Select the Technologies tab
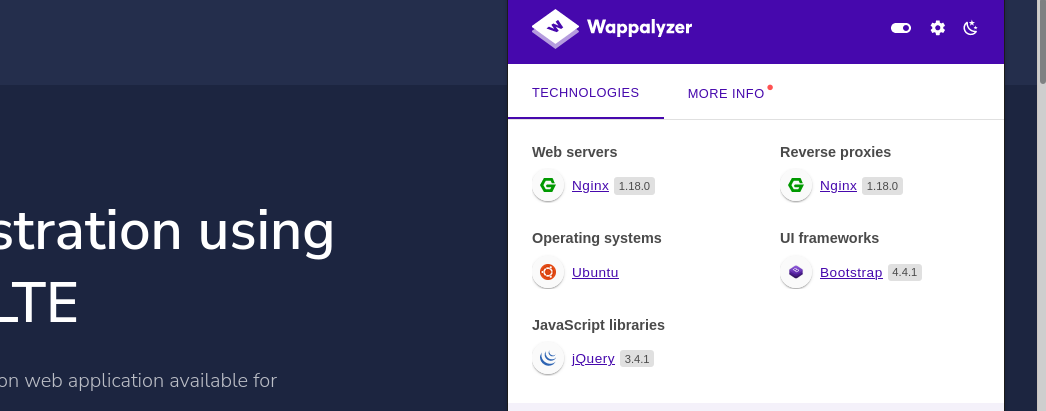This screenshot has height=411, width=1046. (585, 93)
